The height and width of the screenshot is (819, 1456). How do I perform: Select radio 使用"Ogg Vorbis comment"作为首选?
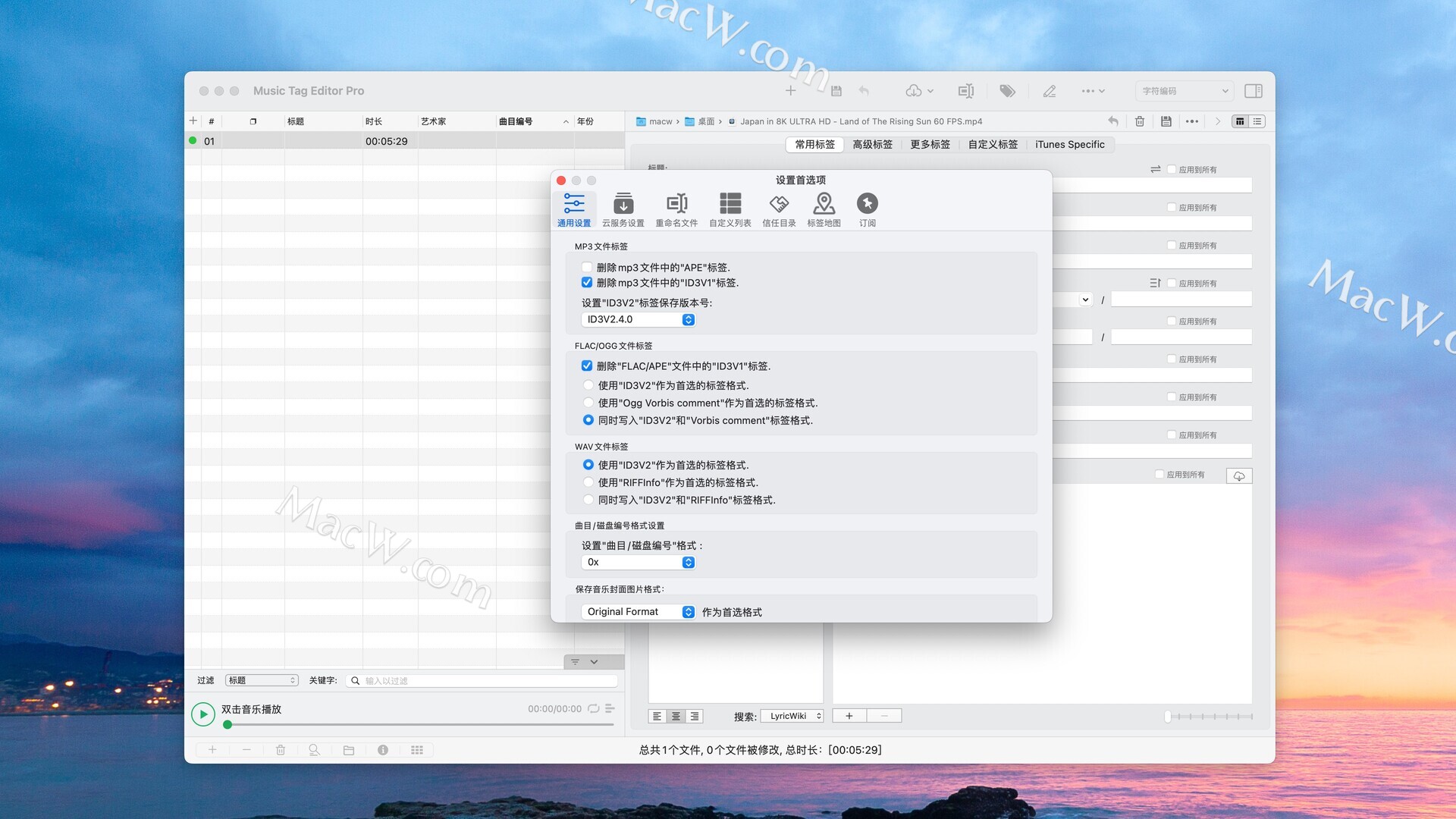coord(588,403)
